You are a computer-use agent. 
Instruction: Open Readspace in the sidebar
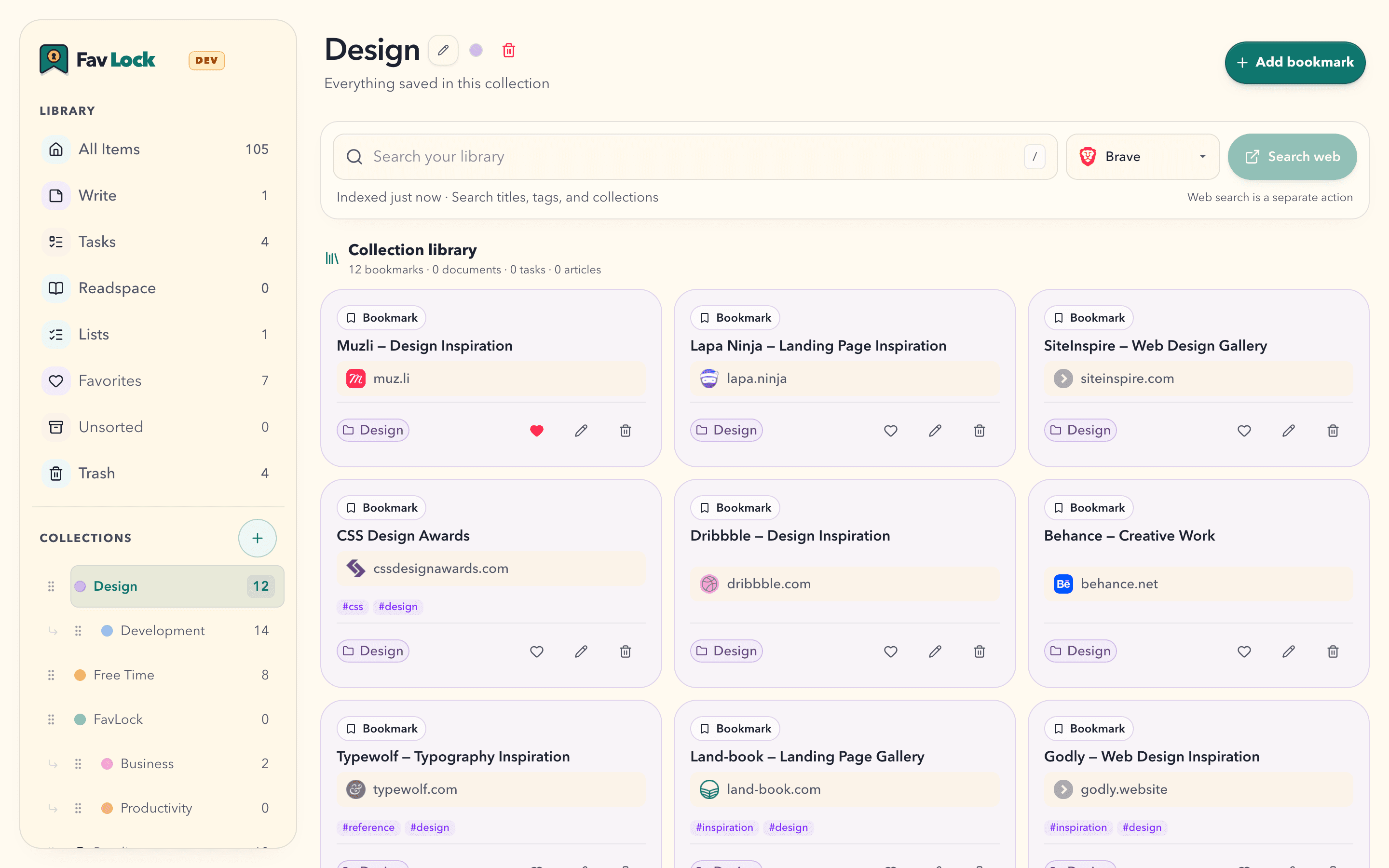coord(158,288)
